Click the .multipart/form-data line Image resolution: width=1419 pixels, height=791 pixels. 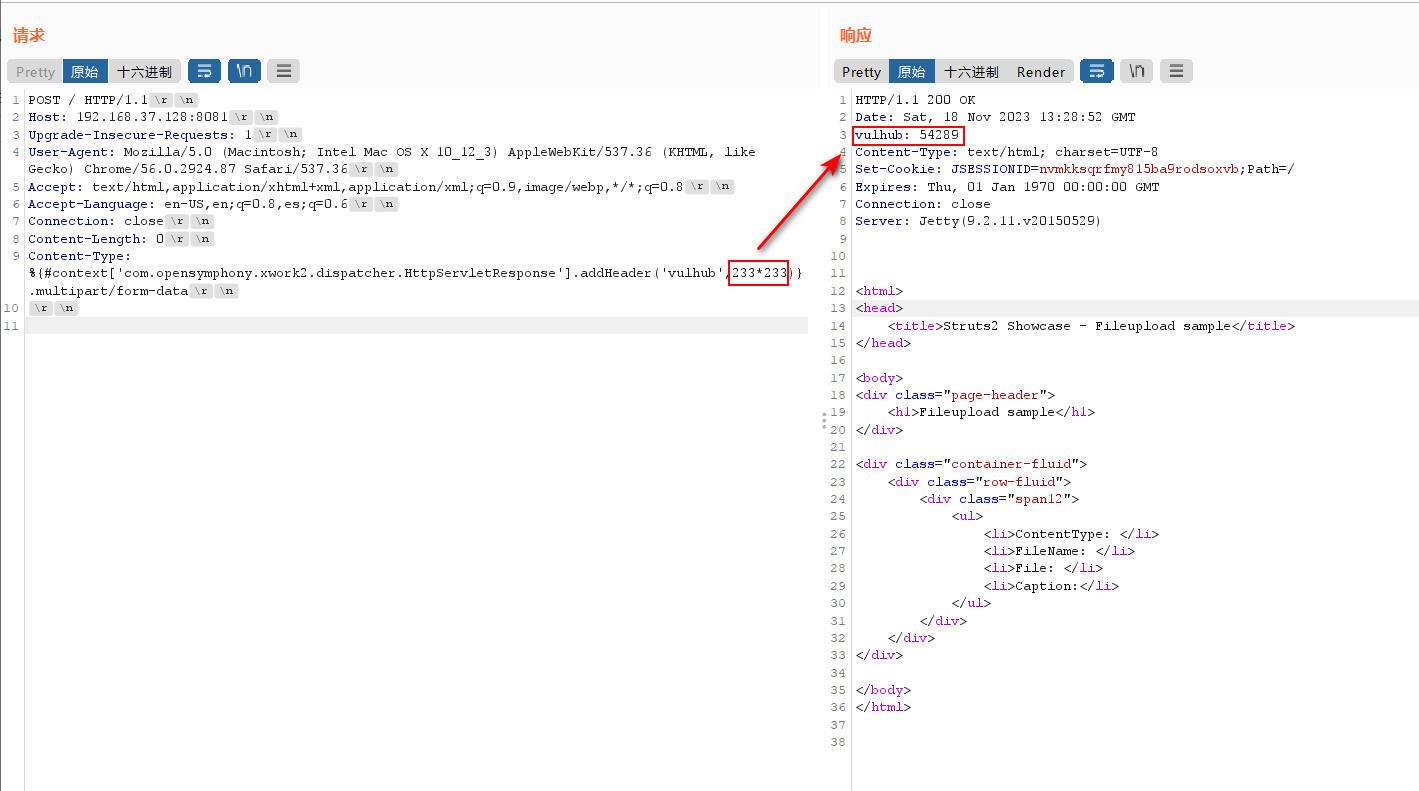(108, 291)
